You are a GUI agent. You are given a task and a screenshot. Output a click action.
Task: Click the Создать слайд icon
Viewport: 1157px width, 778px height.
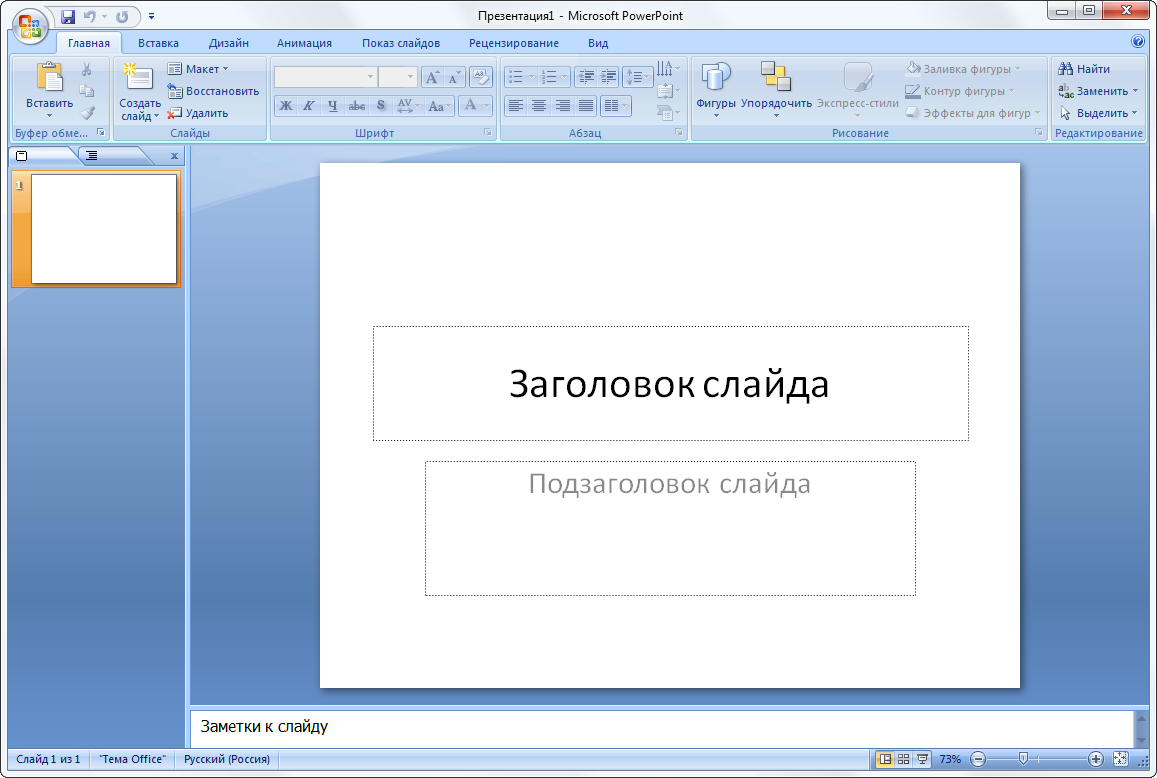(x=138, y=78)
